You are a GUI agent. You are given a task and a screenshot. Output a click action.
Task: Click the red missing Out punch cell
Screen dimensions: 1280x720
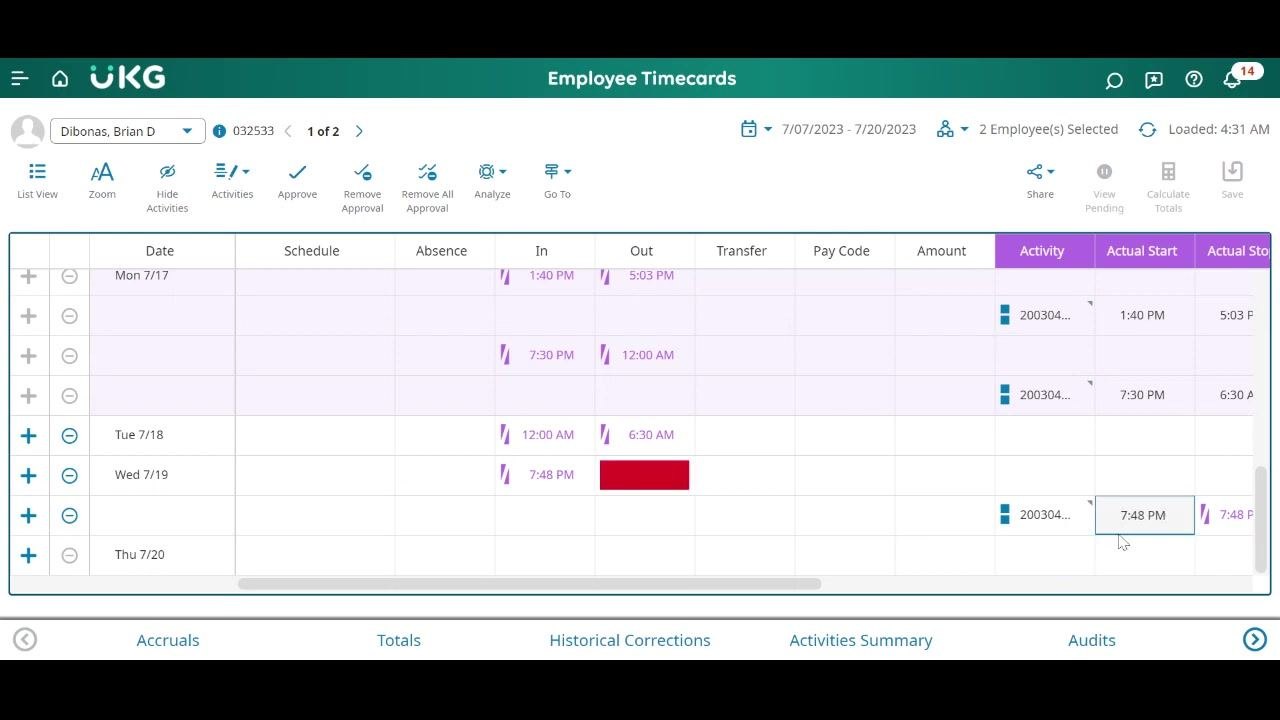[645, 475]
